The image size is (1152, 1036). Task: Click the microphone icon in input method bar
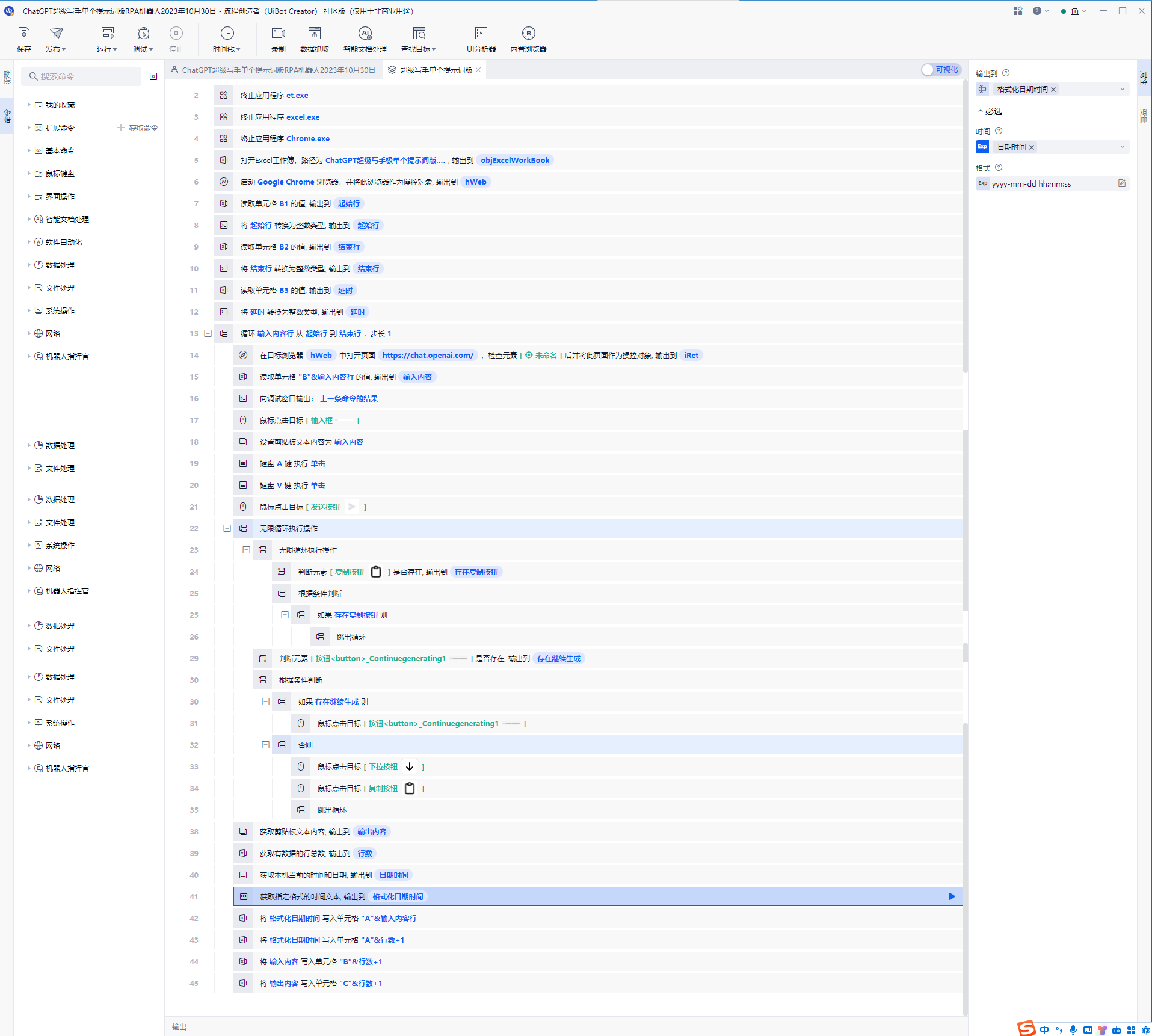[x=1073, y=1030]
